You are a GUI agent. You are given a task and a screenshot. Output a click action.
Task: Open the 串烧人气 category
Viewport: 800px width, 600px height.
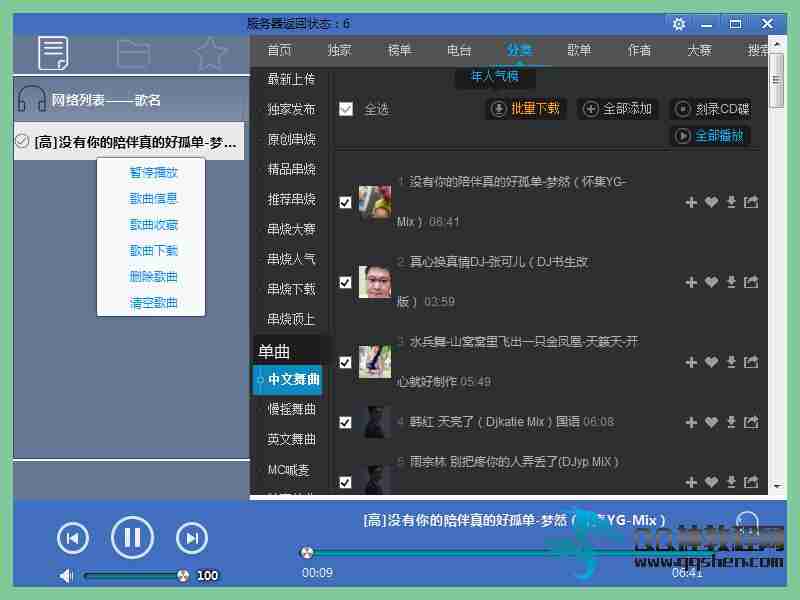(x=291, y=259)
